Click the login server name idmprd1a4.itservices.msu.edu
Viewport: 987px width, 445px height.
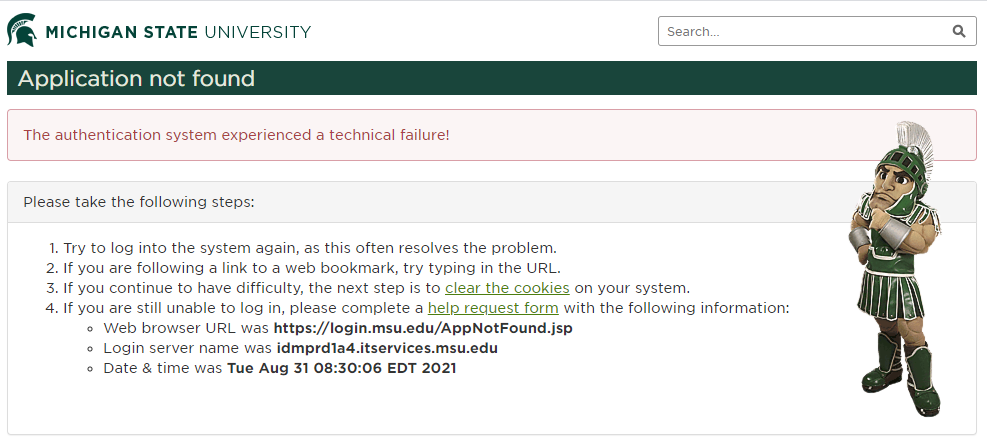click(x=385, y=348)
